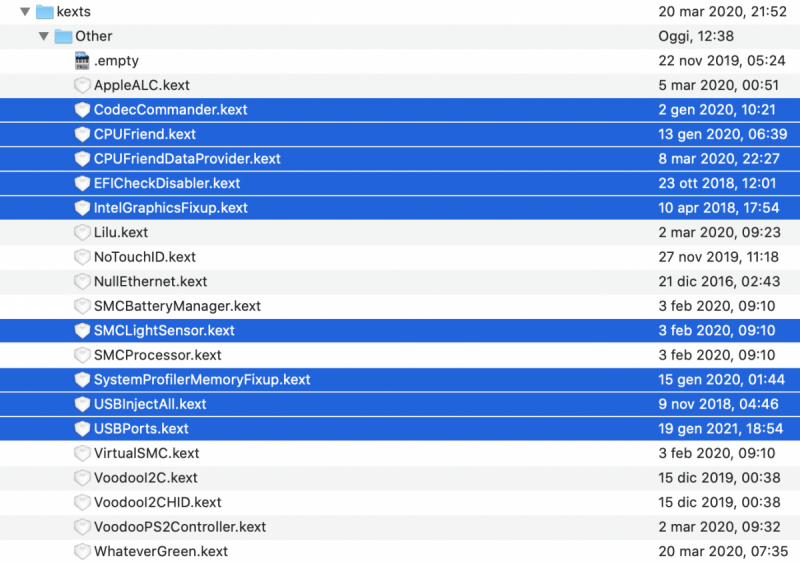The width and height of the screenshot is (800, 562).
Task: Click the USBInjectAll.kext shield icon
Action: [x=82, y=403]
